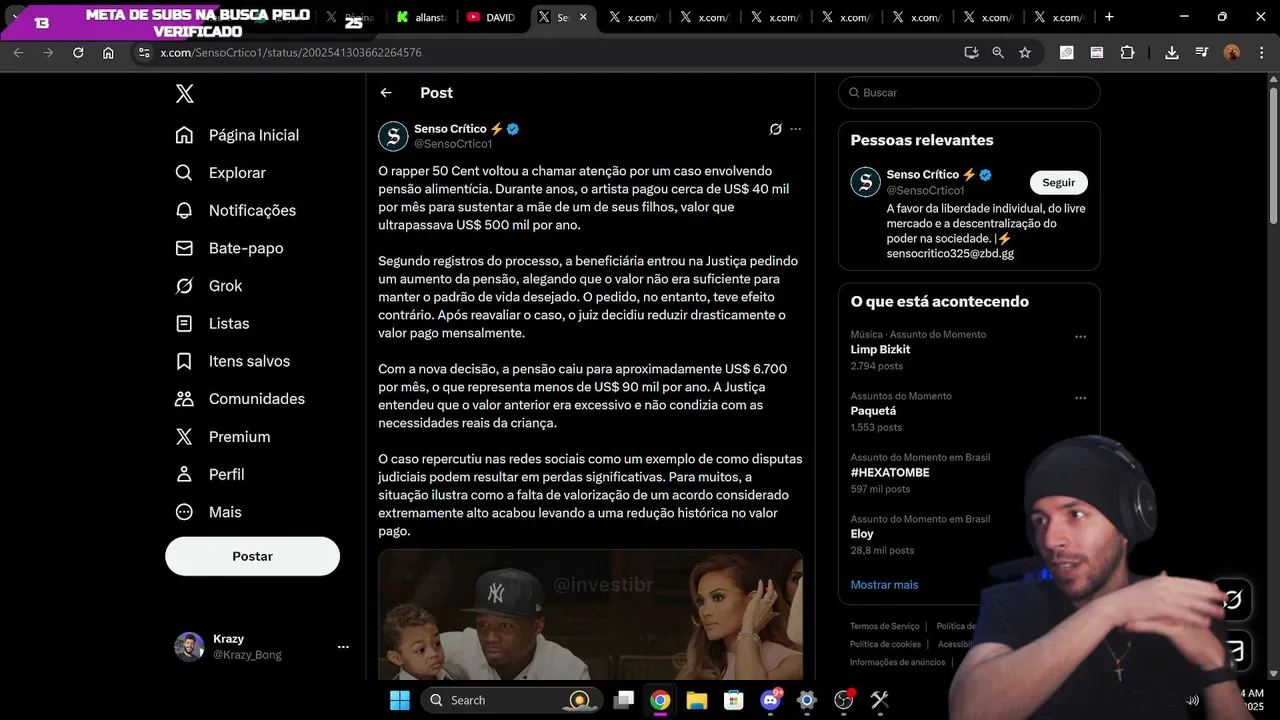Open the Chrome extensions puzzle icon
The width and height of the screenshot is (1280, 720).
1127,53
